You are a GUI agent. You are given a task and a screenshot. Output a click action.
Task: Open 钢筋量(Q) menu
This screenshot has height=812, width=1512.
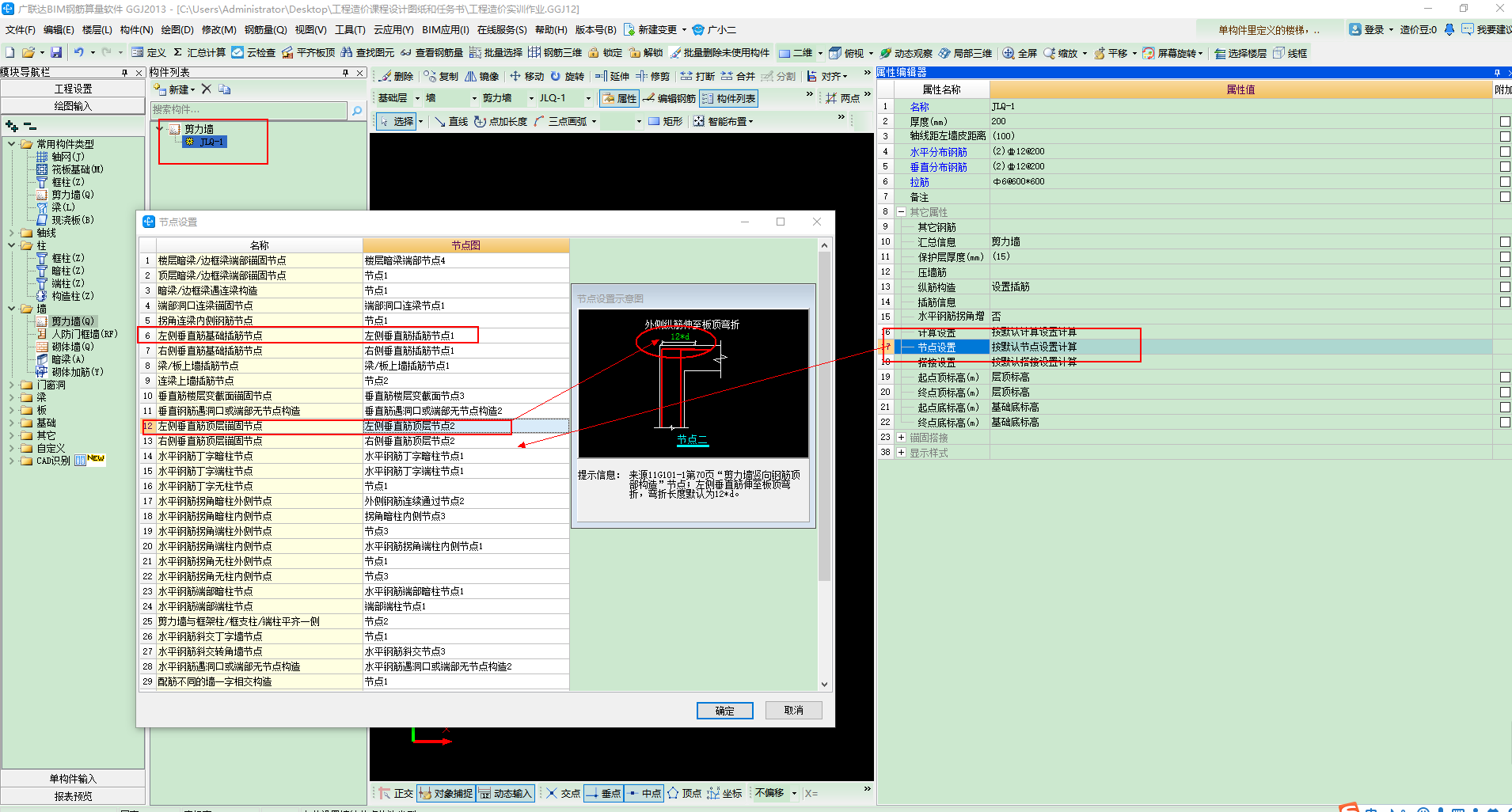tap(266, 30)
